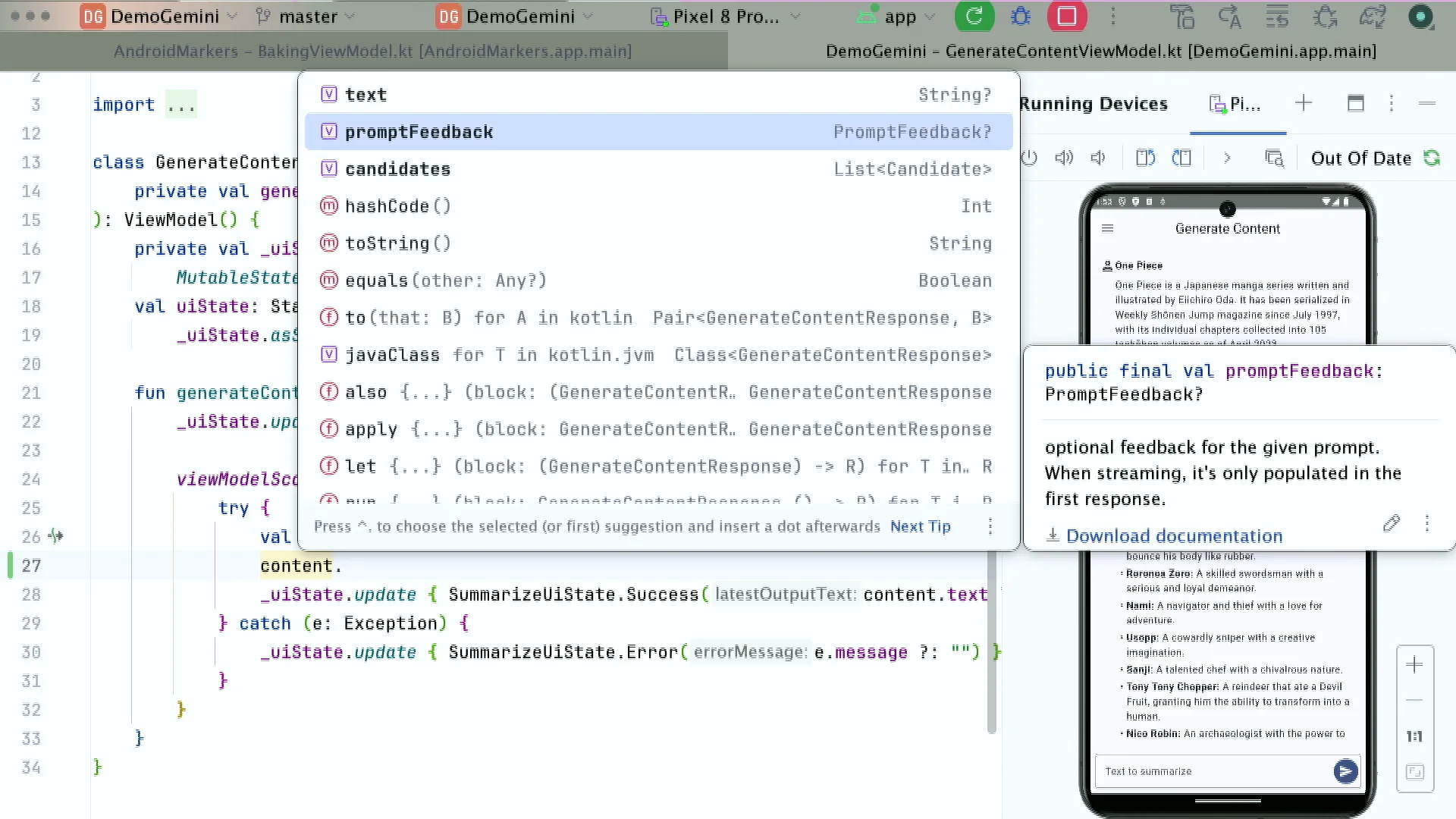Zoom emulator to fit screen
The image size is (1456, 819).
(1414, 772)
